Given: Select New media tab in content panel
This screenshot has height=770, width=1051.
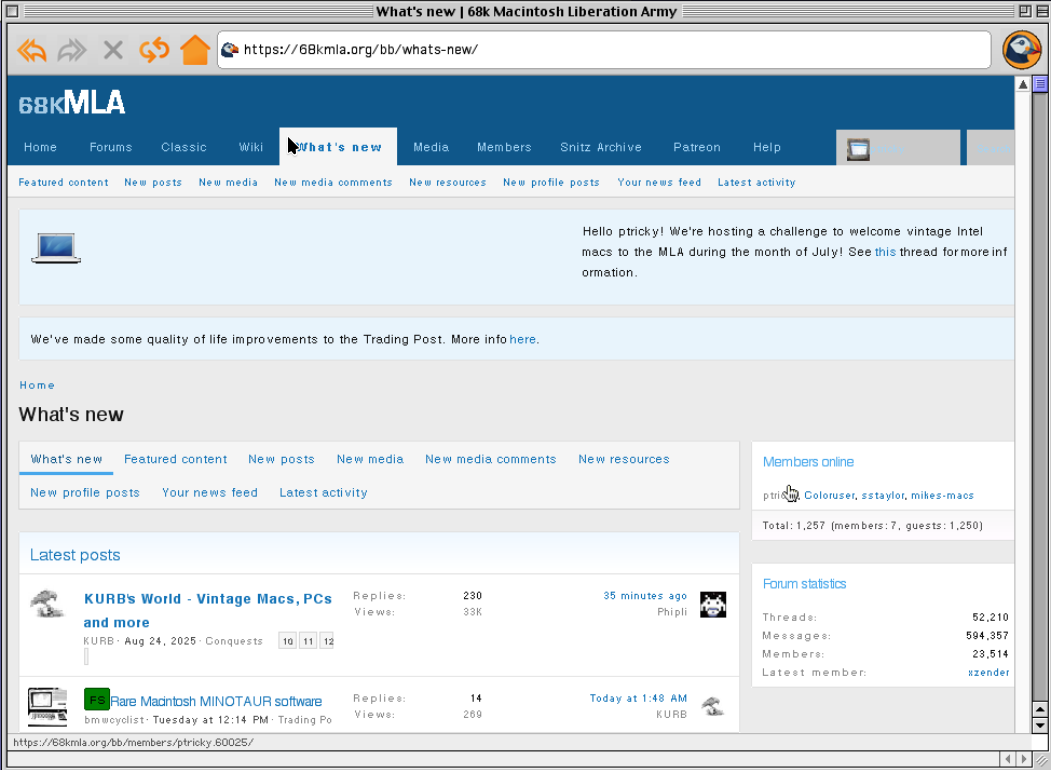Looking at the screenshot, I should 370,459.
